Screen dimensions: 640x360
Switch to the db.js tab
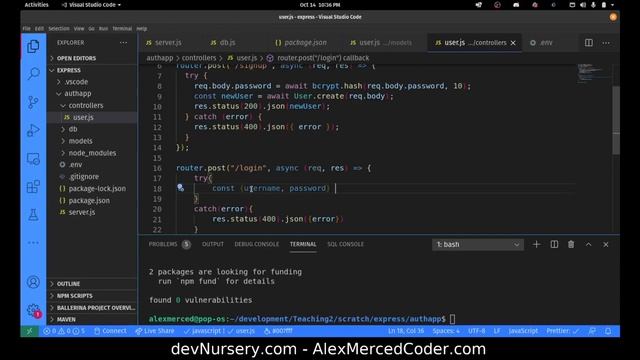click(223, 42)
